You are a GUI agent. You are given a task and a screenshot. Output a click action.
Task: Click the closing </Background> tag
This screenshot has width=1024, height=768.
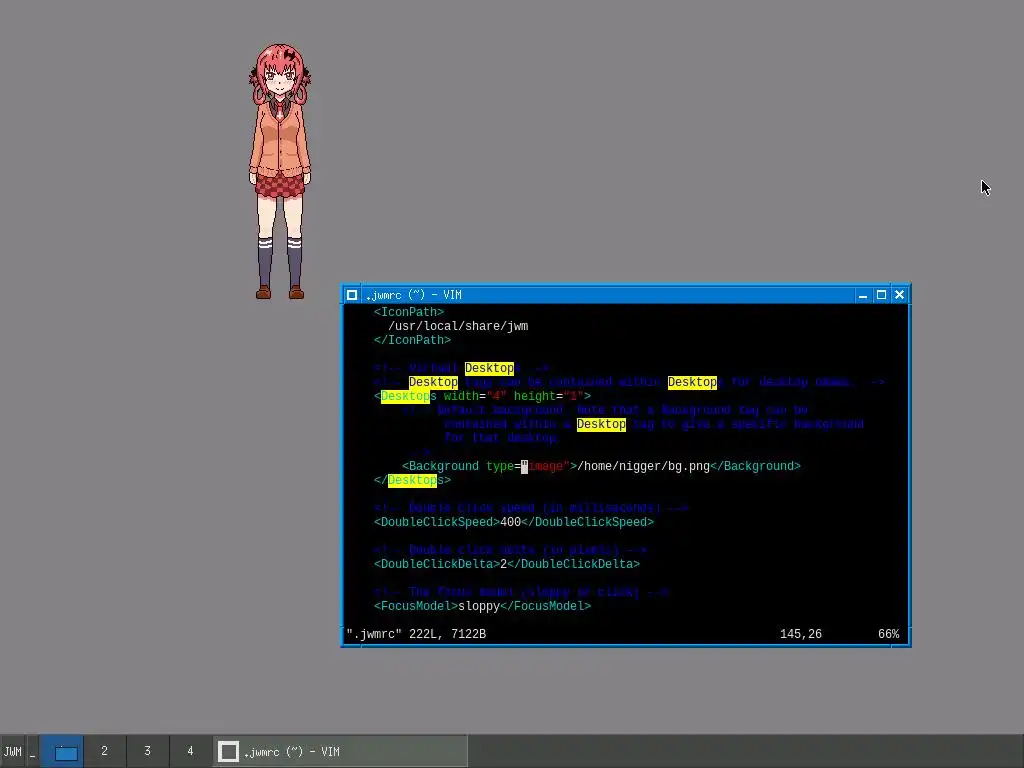click(755, 466)
